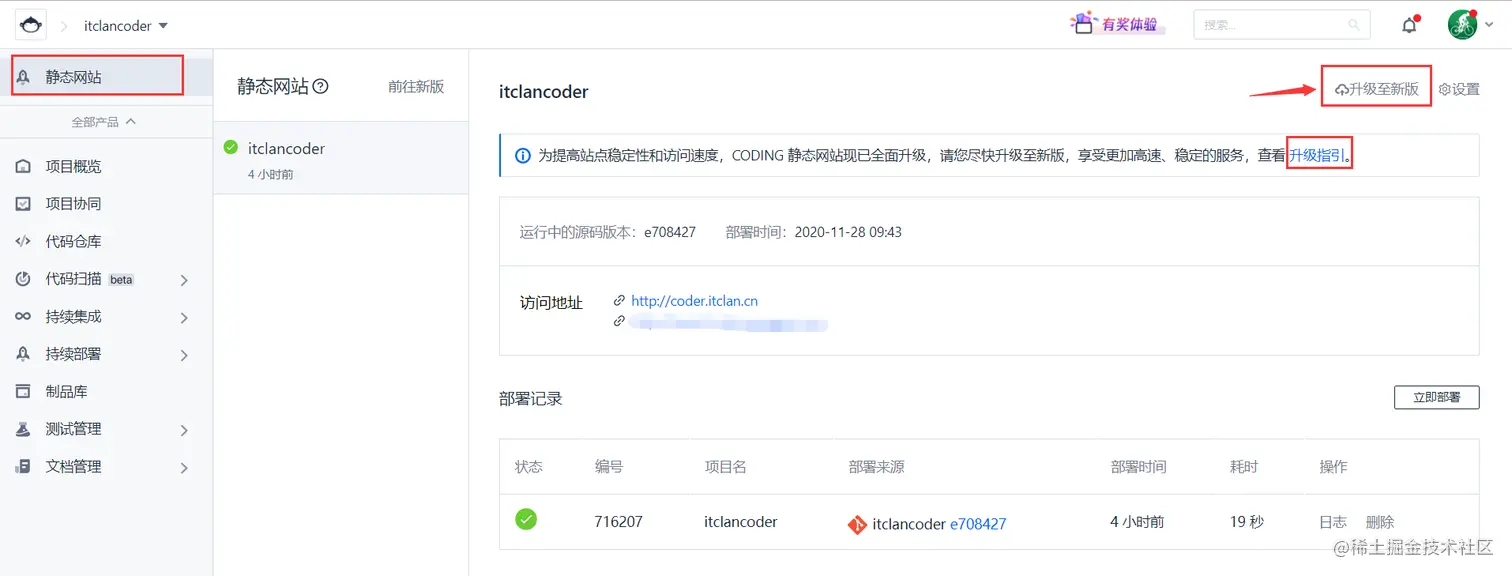Screen dimensions: 1512x576
Task: Click the 升级至新版 button
Action: (1376, 88)
